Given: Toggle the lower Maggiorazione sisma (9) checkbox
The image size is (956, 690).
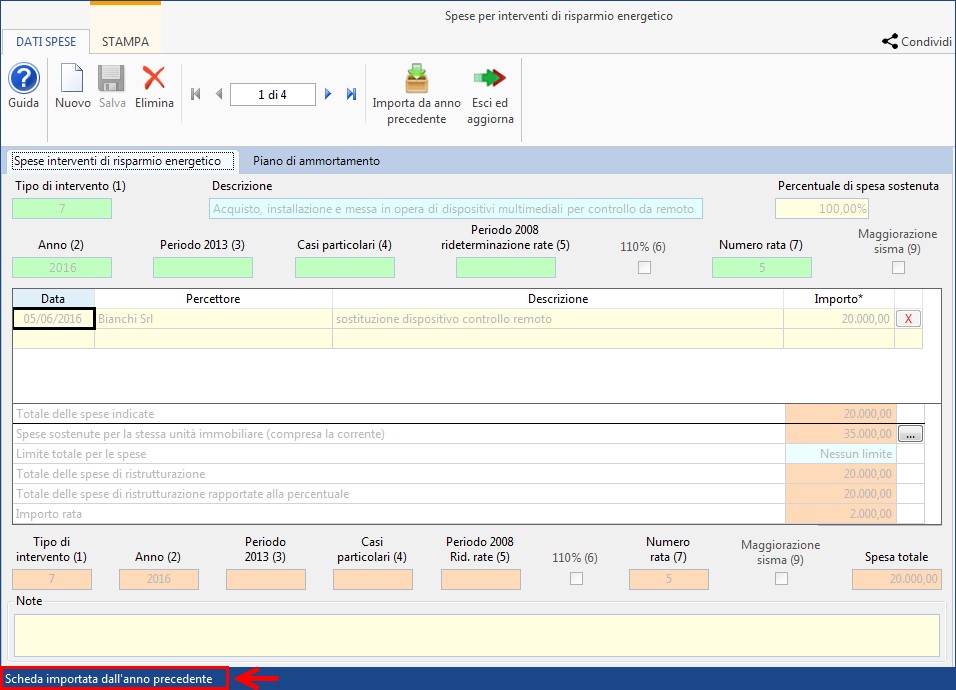Looking at the screenshot, I should click(781, 578).
